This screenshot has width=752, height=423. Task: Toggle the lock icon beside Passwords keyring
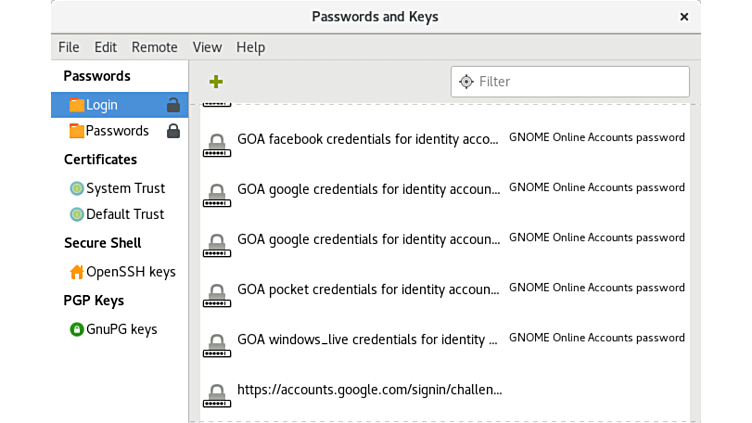(x=173, y=131)
